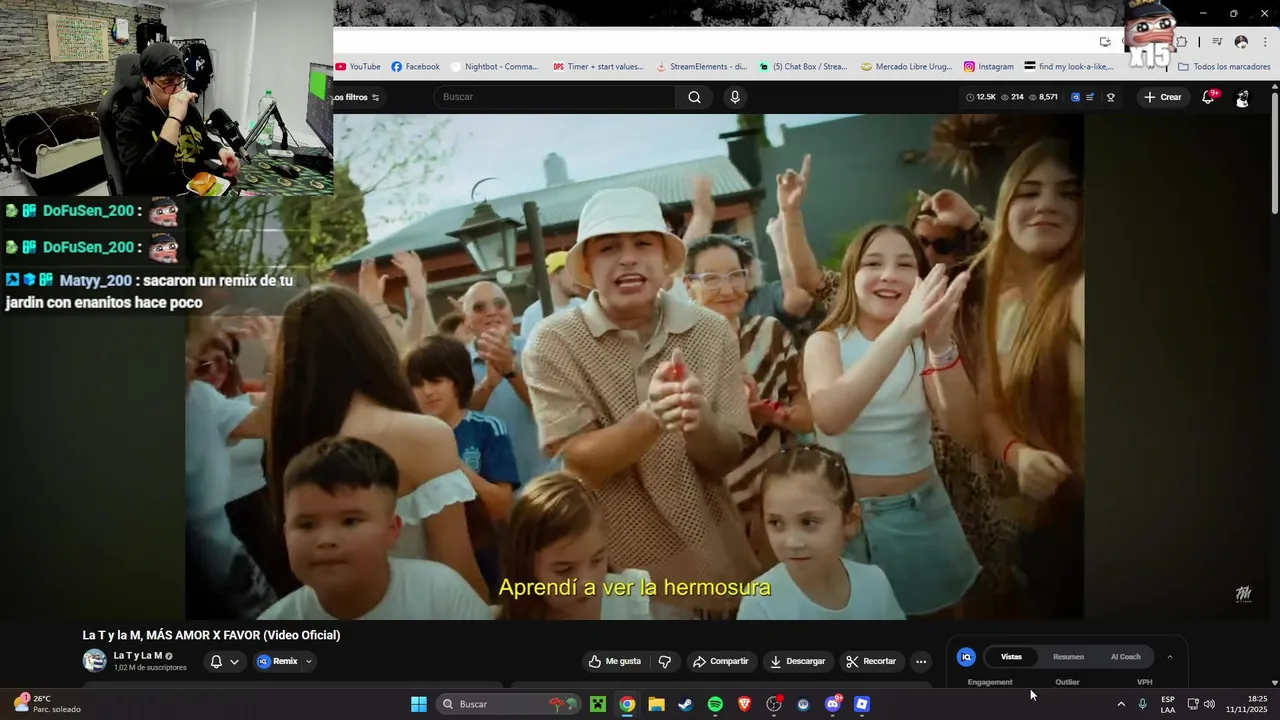This screenshot has width=1280, height=720.
Task: Select the AI Coach tab
Action: [x=1125, y=657]
